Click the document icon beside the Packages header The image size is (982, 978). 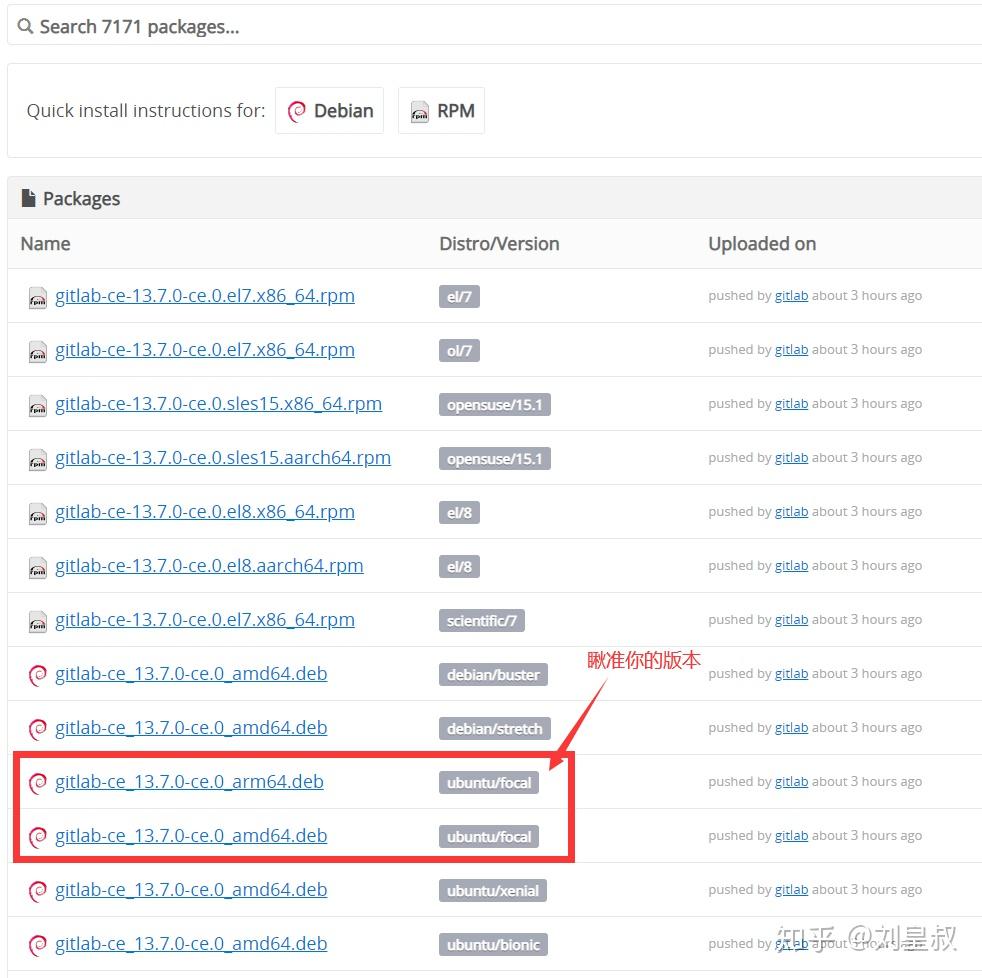pos(27,197)
